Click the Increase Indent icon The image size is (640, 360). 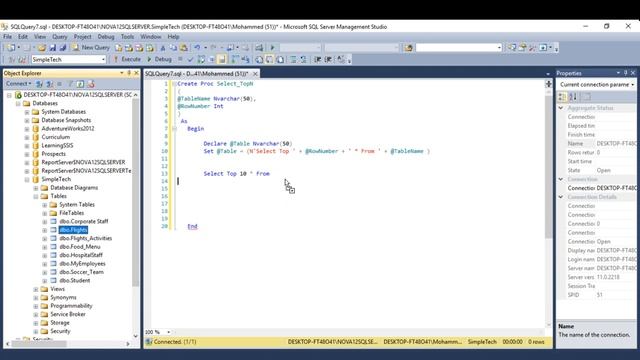(328, 60)
